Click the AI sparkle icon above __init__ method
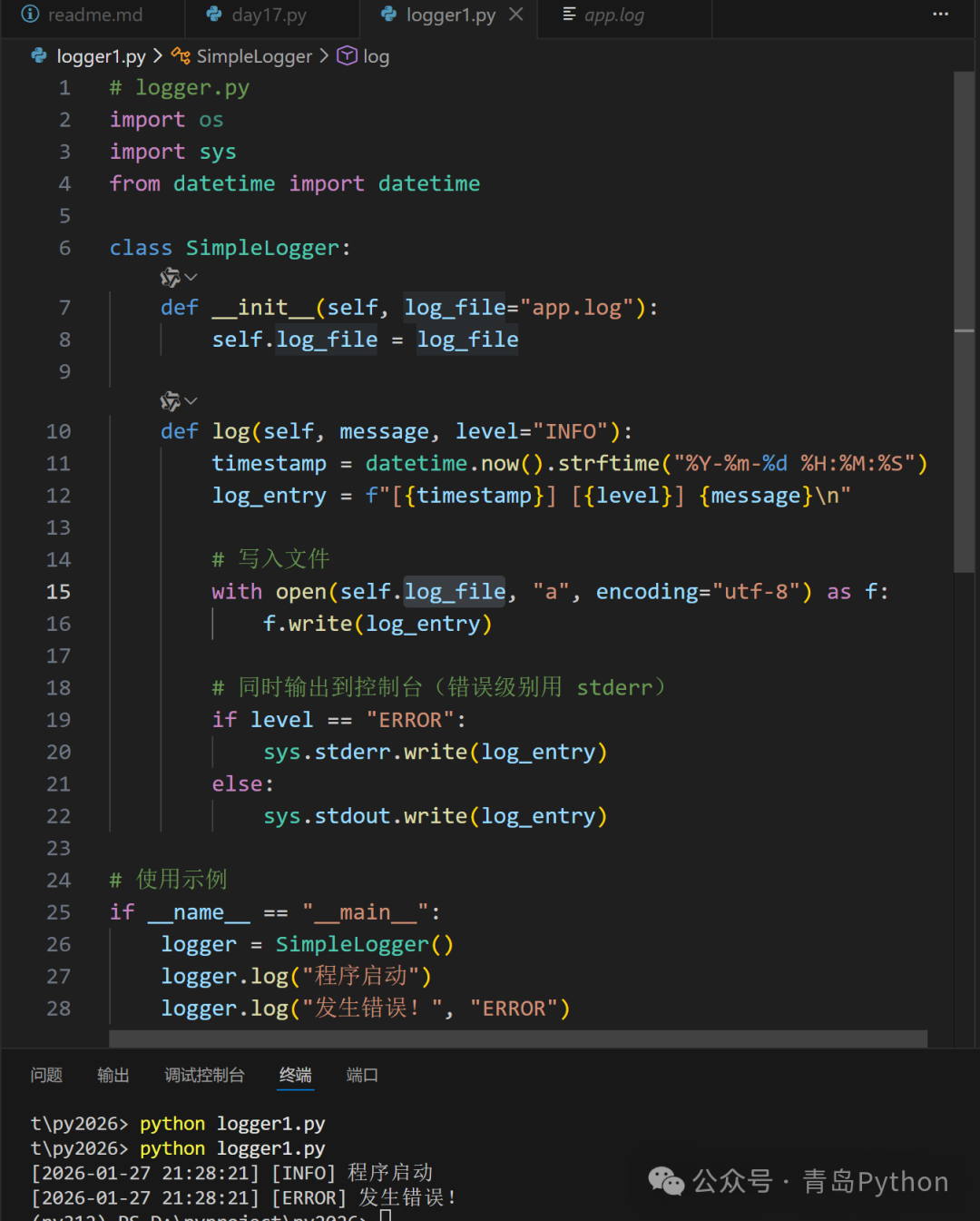The height and width of the screenshot is (1221, 980). (x=171, y=277)
